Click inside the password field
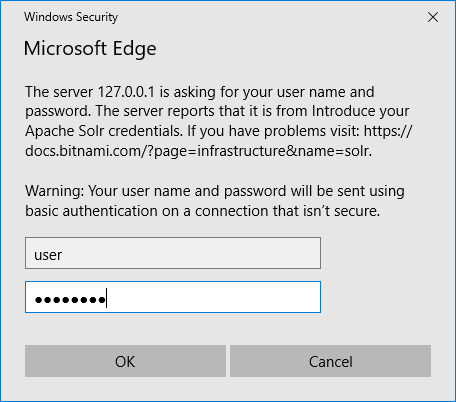 pos(173,297)
